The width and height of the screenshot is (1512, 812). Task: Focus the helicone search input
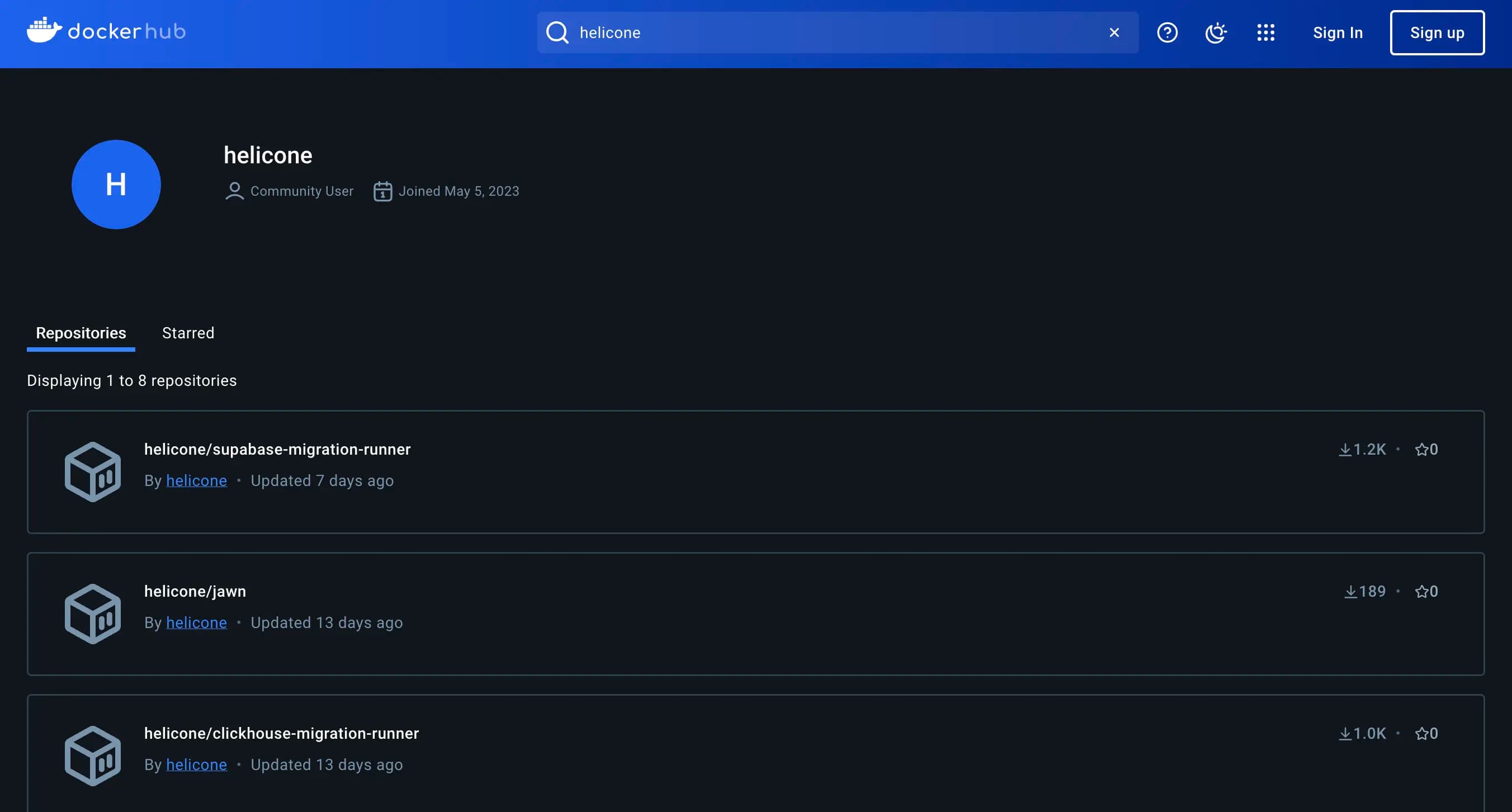838,32
